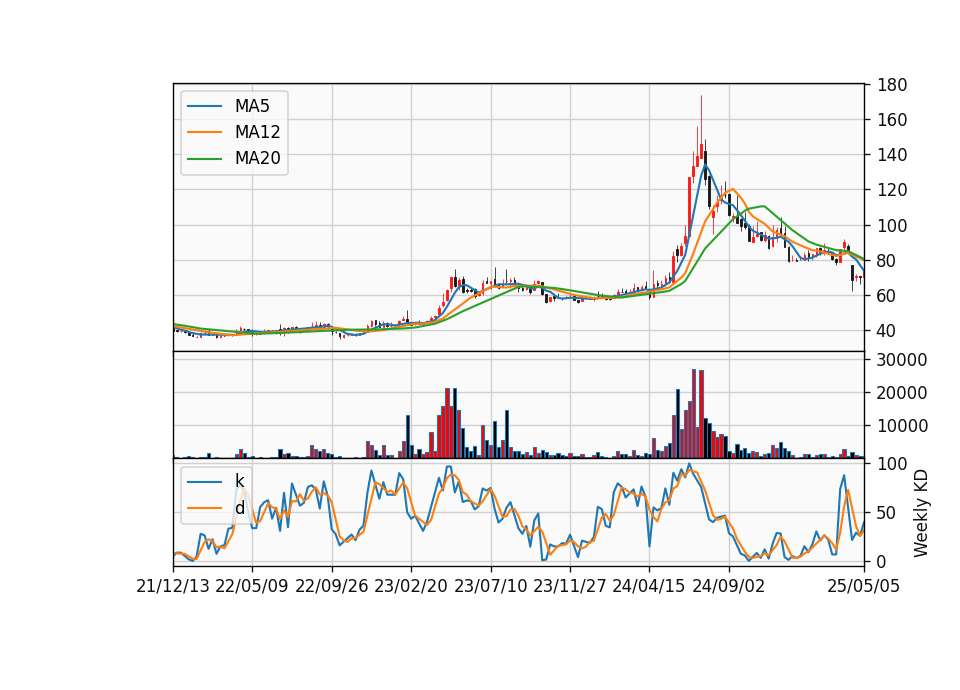Click the 22/05/09 date label
The image size is (960, 690).
click(252, 586)
